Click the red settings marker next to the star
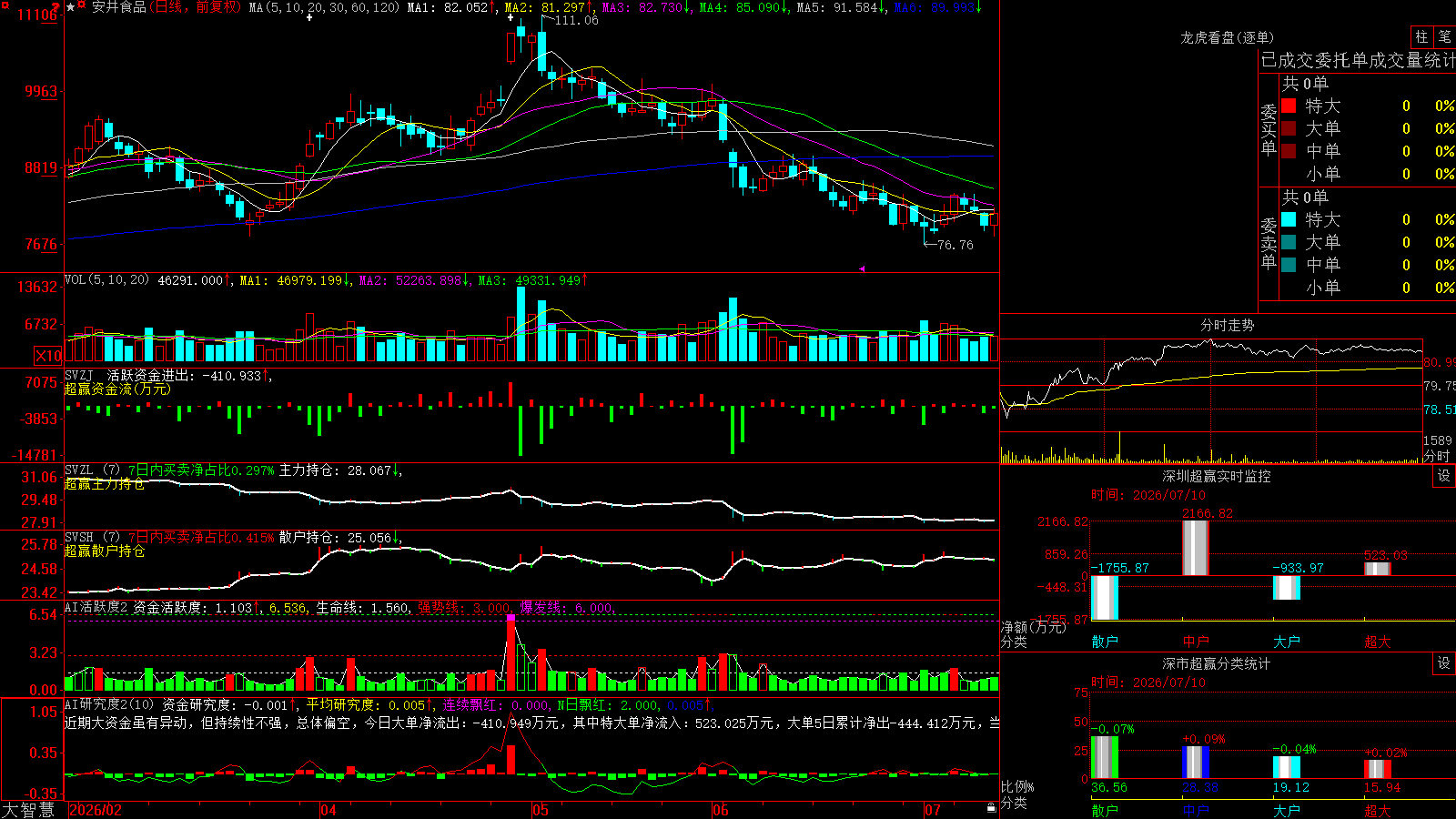This screenshot has height=819, width=1456. pos(81,5)
